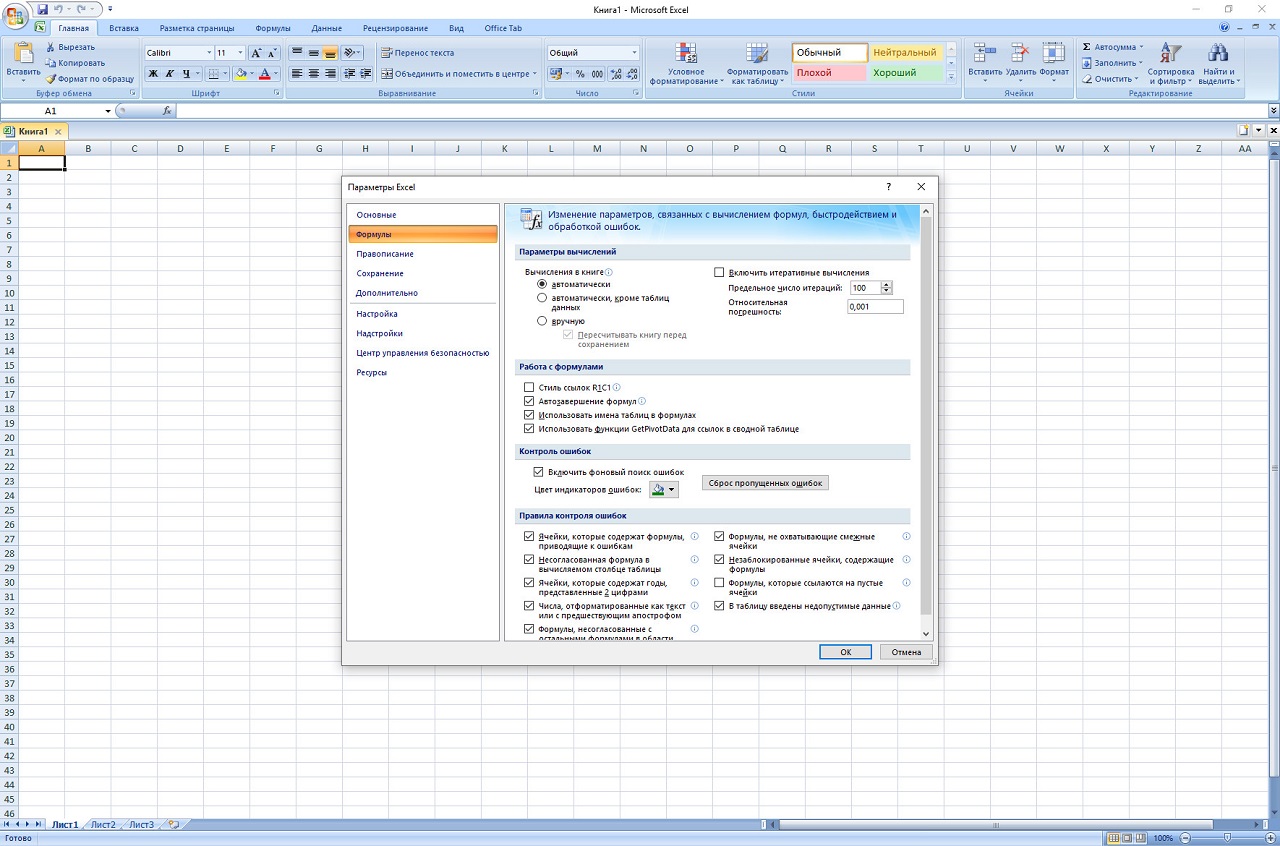Click the AutoSum sigma icon
This screenshot has height=846, width=1280.
[1087, 47]
